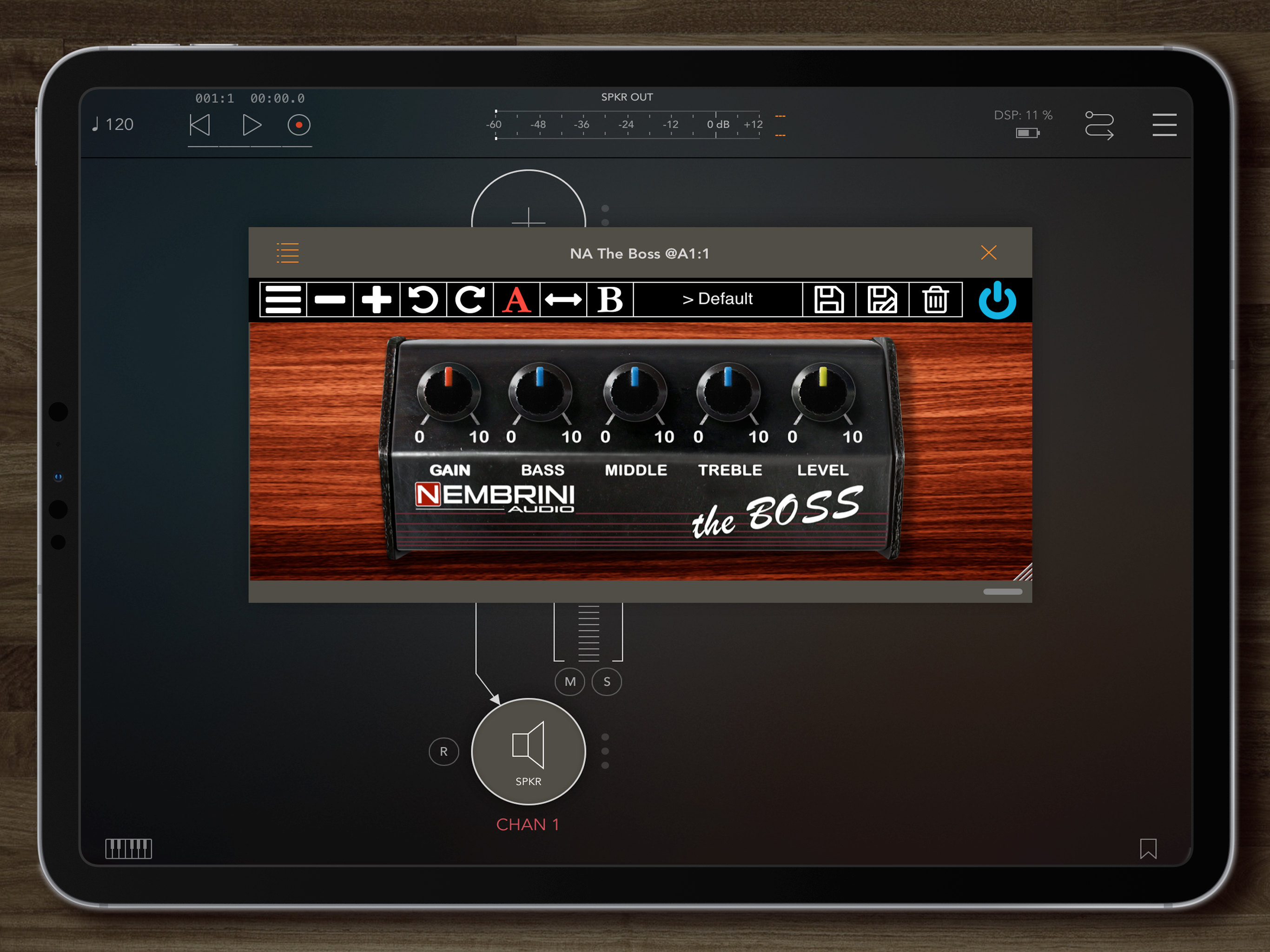Close the NA The Boss plugin window
The image size is (1270, 952).
click(x=989, y=252)
